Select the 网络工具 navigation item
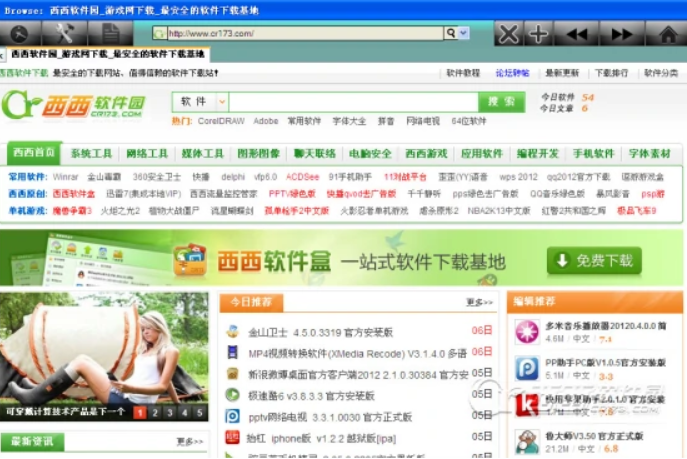The image size is (687, 459). point(147,153)
